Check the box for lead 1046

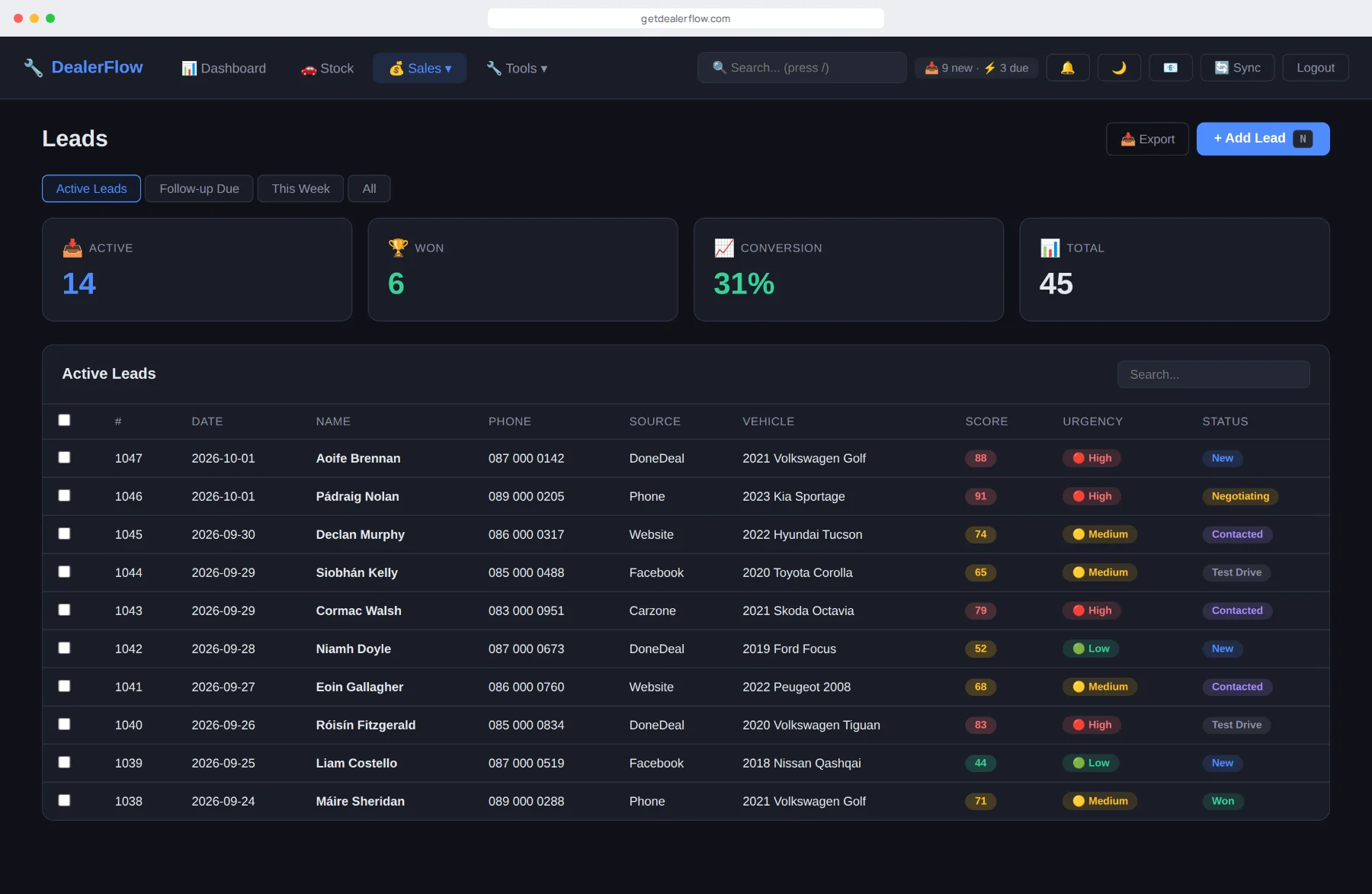(x=65, y=495)
